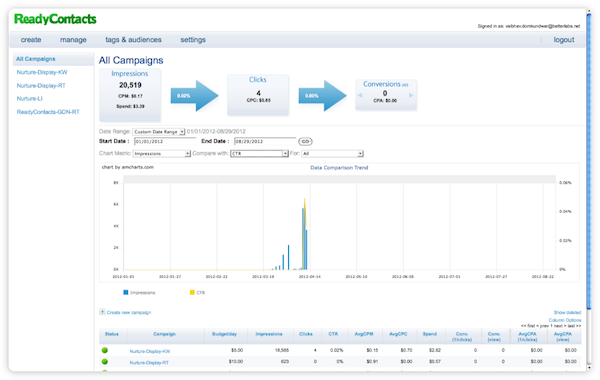The width and height of the screenshot is (600, 380).
Task: Open the settings menu
Action: coord(193,40)
